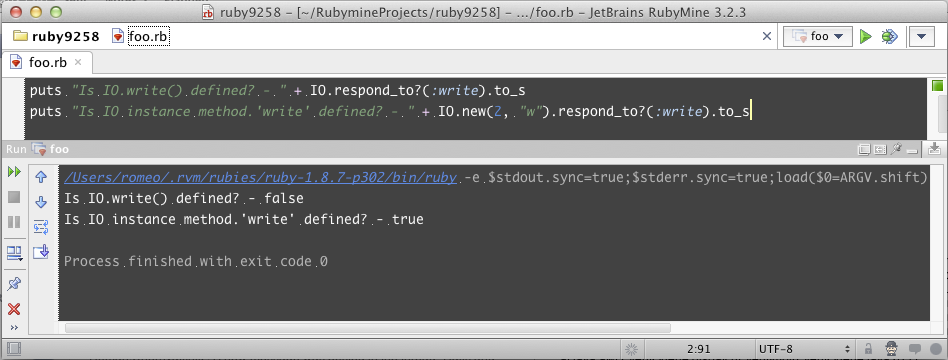This screenshot has height=360, width=948.
Task: Toggle soft wraps in the console
Action: click(41, 227)
